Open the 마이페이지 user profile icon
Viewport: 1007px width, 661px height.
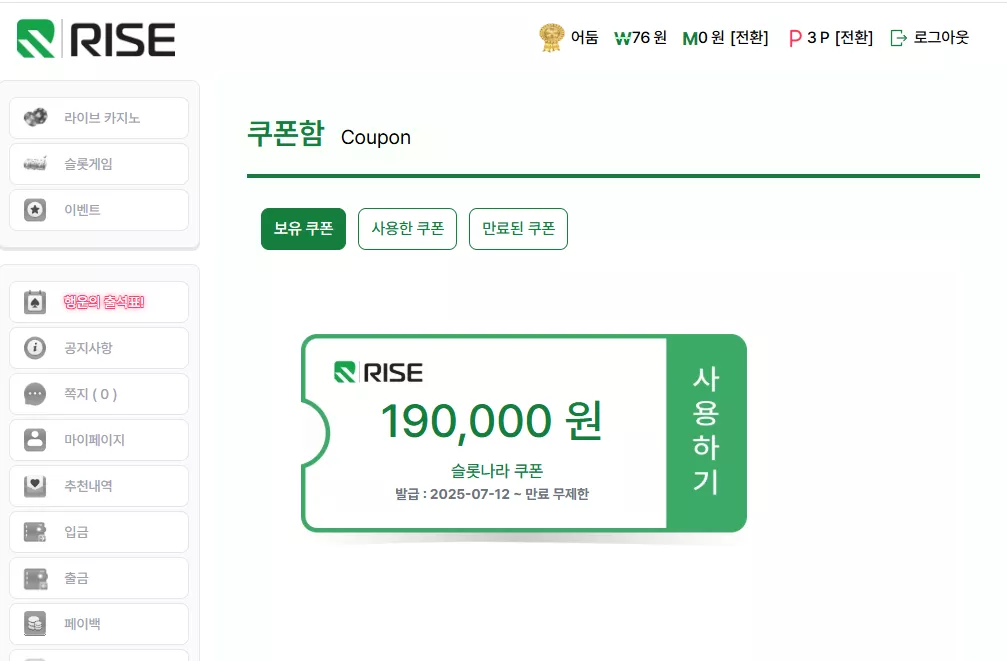35,440
